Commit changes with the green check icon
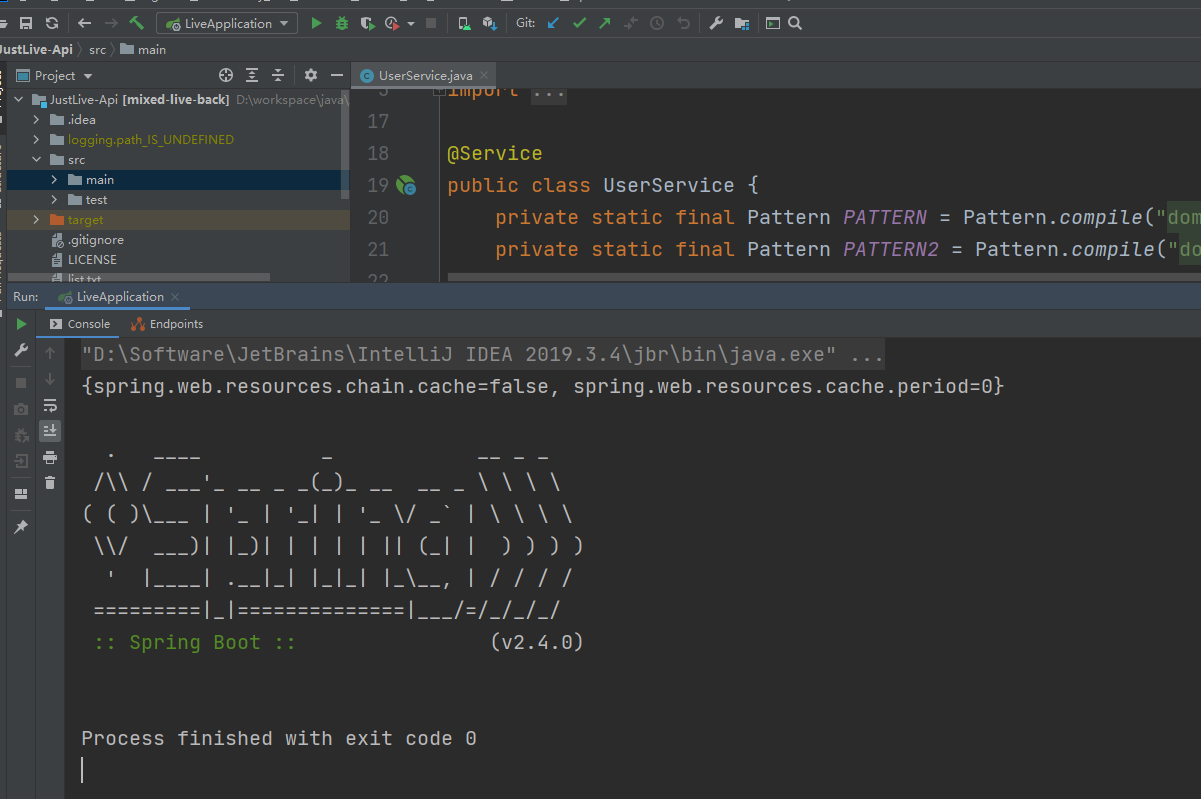Viewport: 1201px width, 799px height. click(579, 23)
